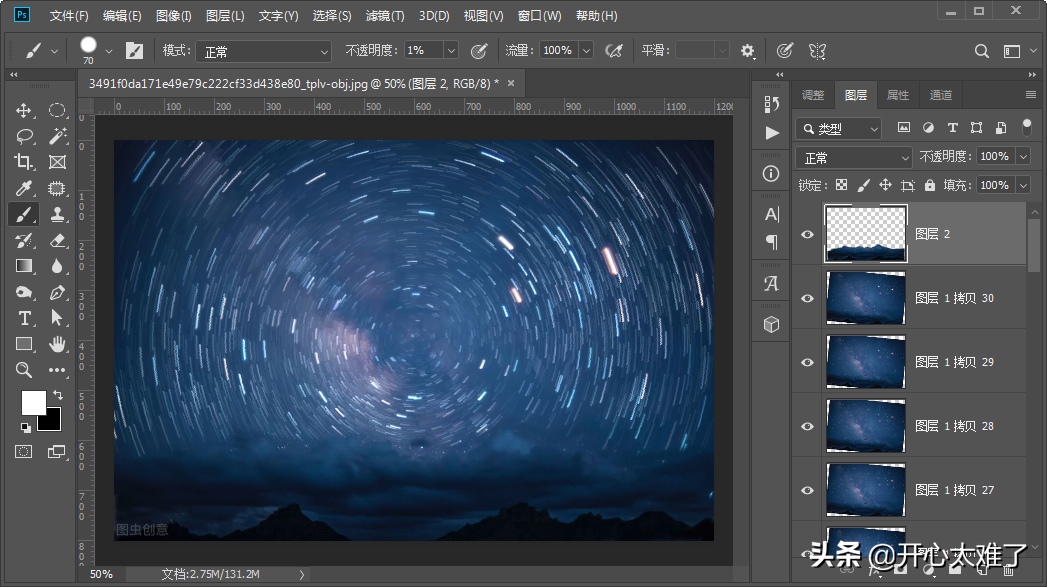Open the Character panel icon
This screenshot has width=1047, height=587.
[x=772, y=214]
